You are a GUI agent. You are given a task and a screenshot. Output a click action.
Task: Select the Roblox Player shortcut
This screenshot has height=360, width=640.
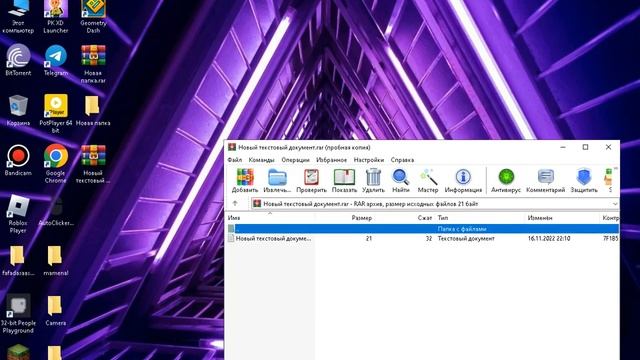click(x=18, y=214)
